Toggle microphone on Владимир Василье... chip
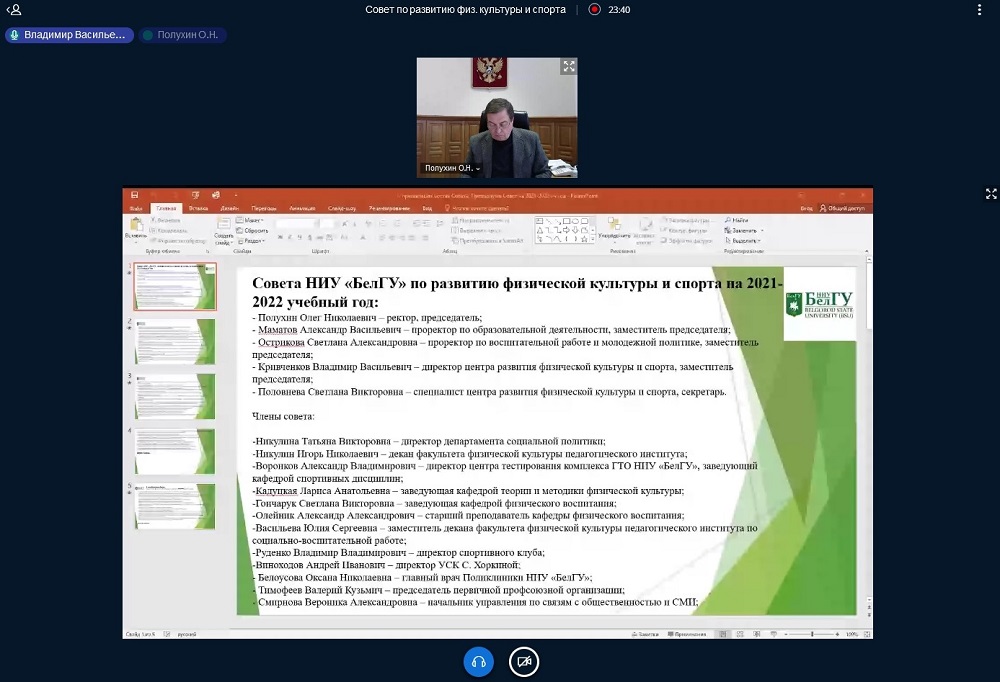The image size is (1000, 682). coord(14,35)
